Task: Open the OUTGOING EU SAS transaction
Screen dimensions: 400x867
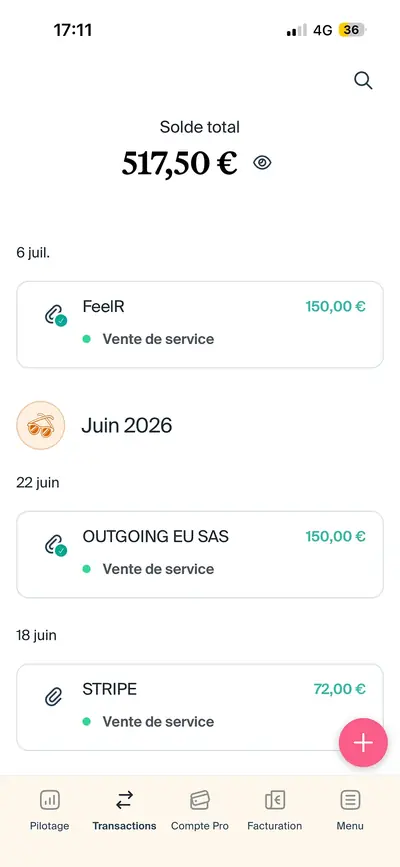Action: pyautogui.click(x=200, y=555)
